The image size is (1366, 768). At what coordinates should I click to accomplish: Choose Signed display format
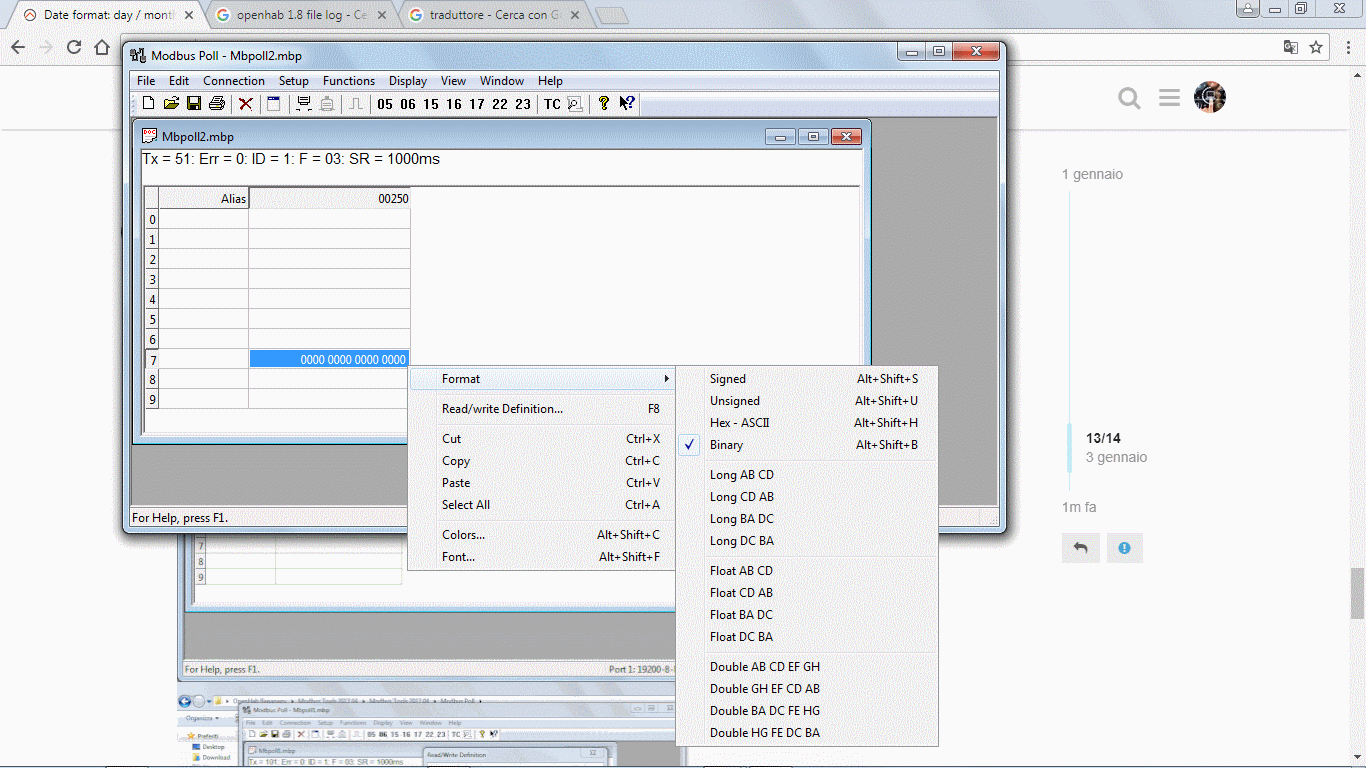728,379
